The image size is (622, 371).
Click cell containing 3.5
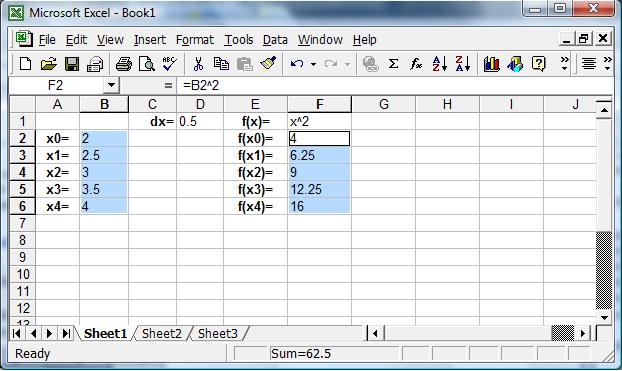point(104,189)
